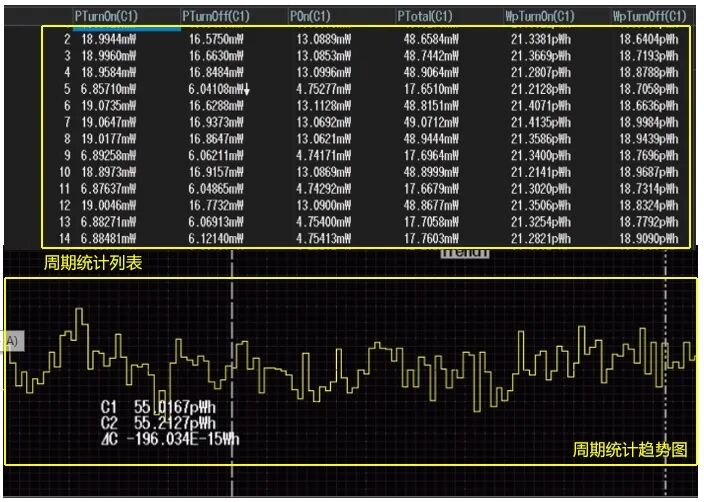Select cell 6.89258mW in row 9
Viewport: 704px width, 502px height.
pos(108,156)
